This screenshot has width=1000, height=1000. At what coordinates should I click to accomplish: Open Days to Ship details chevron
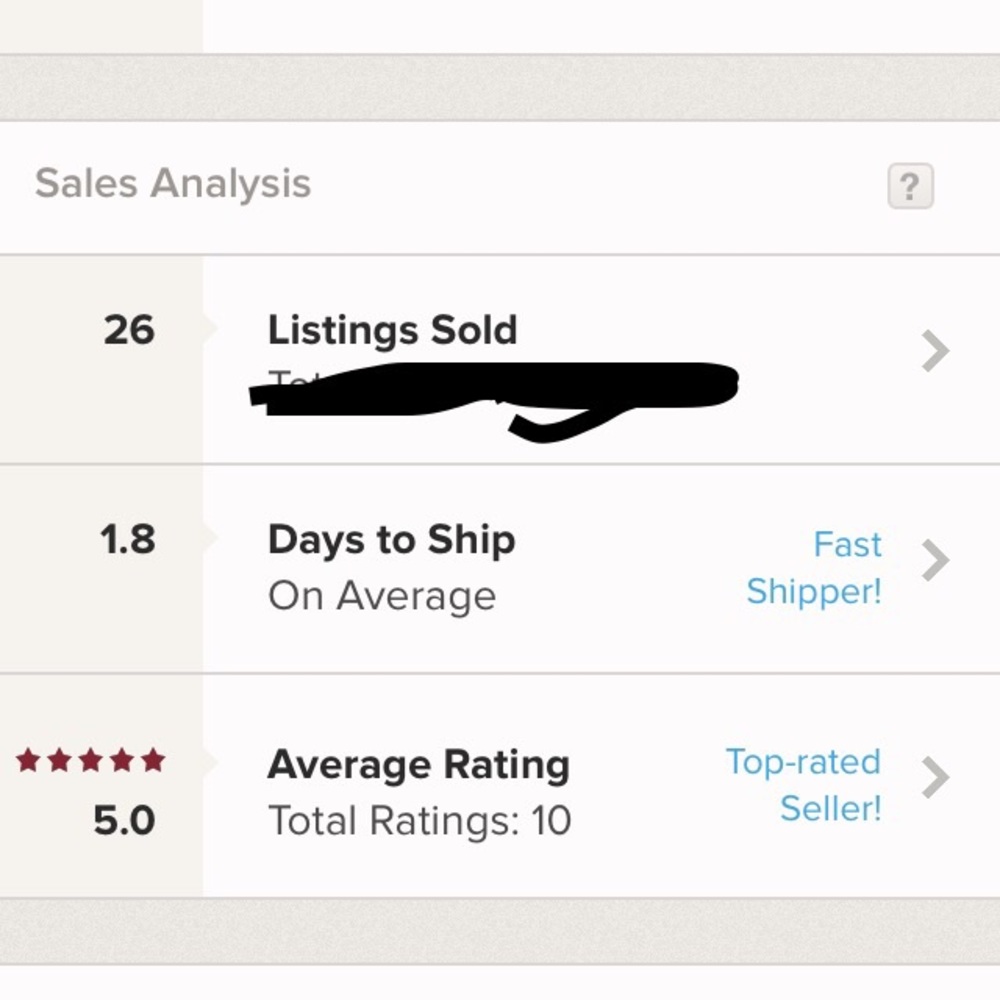(935, 561)
